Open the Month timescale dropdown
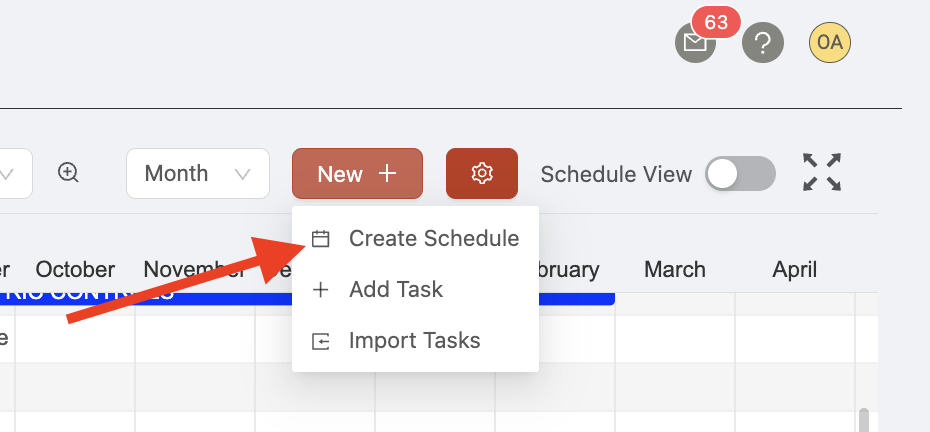The image size is (930, 432). (x=198, y=173)
